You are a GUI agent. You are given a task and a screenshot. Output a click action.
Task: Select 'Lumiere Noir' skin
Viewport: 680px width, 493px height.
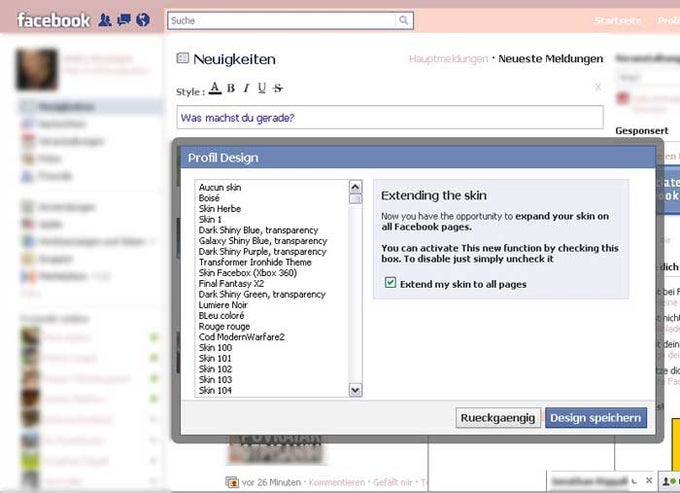[x=223, y=305]
